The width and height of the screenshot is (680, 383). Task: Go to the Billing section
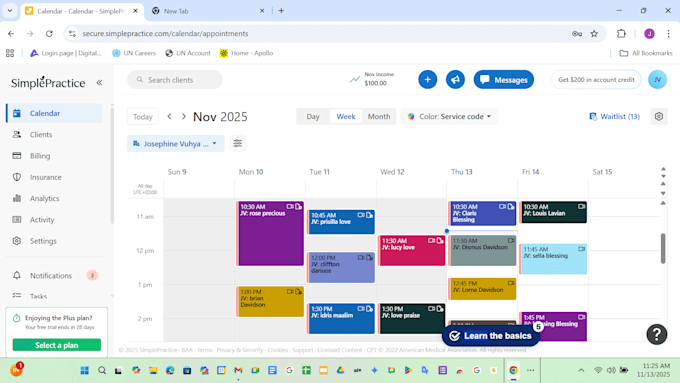55,156
